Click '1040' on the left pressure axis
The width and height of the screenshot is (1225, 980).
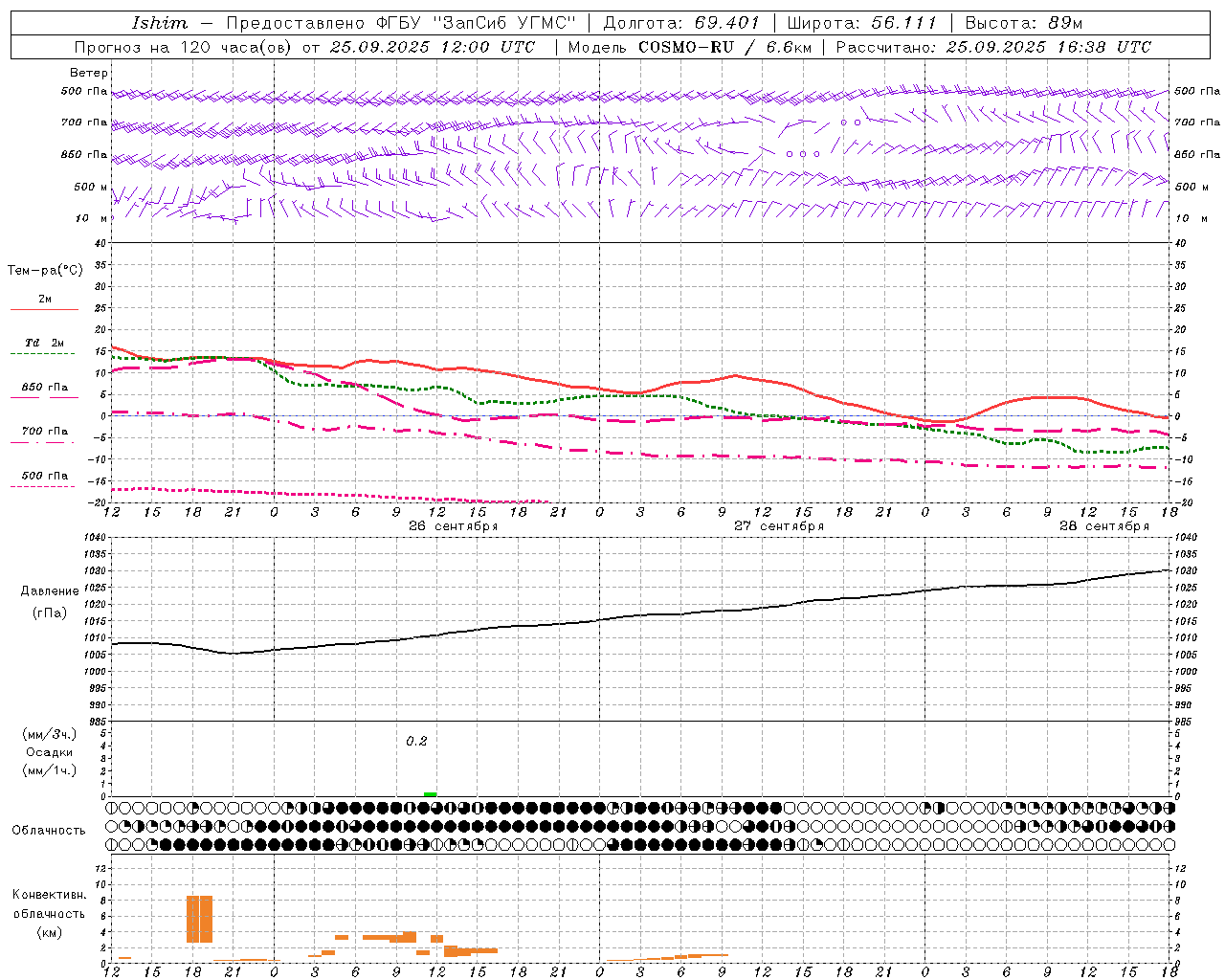(x=95, y=538)
